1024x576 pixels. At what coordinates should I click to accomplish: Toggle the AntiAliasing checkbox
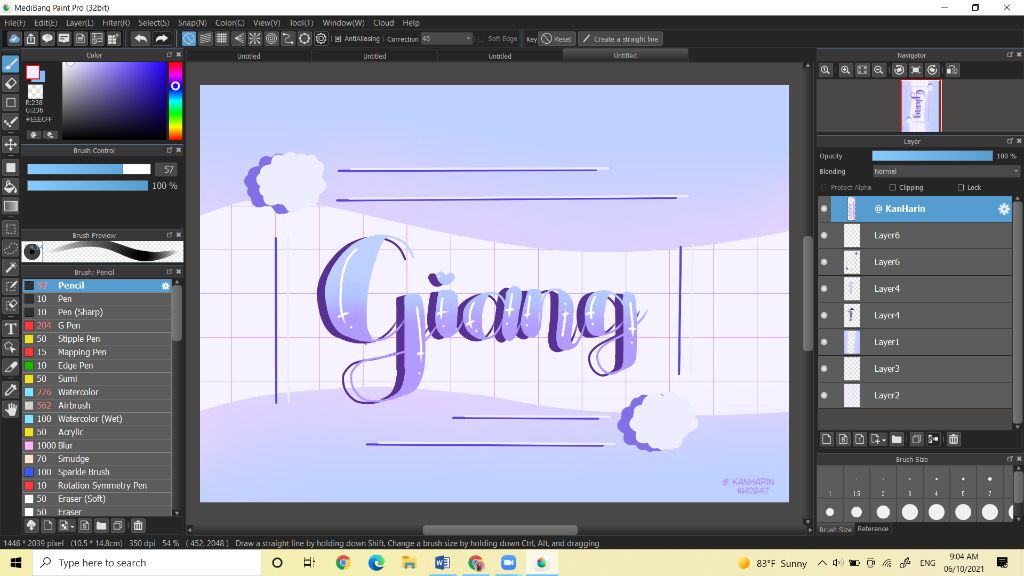(x=338, y=39)
